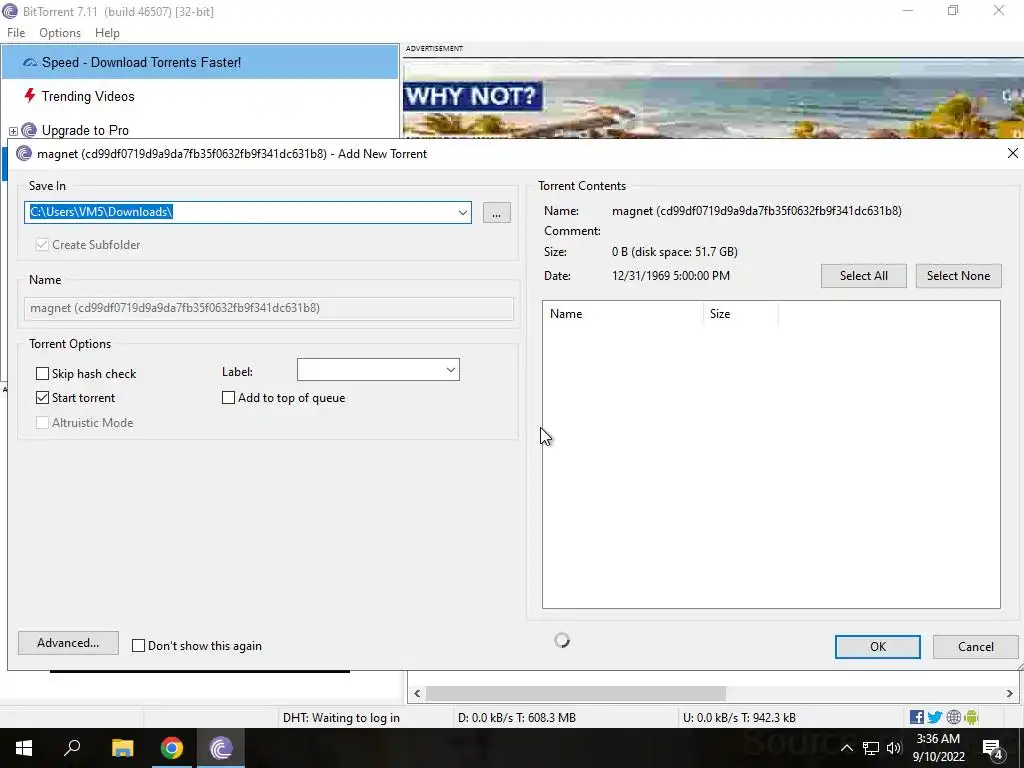Click the volume speaker tray icon
Screen dimensions: 1024x768
pos(893,748)
